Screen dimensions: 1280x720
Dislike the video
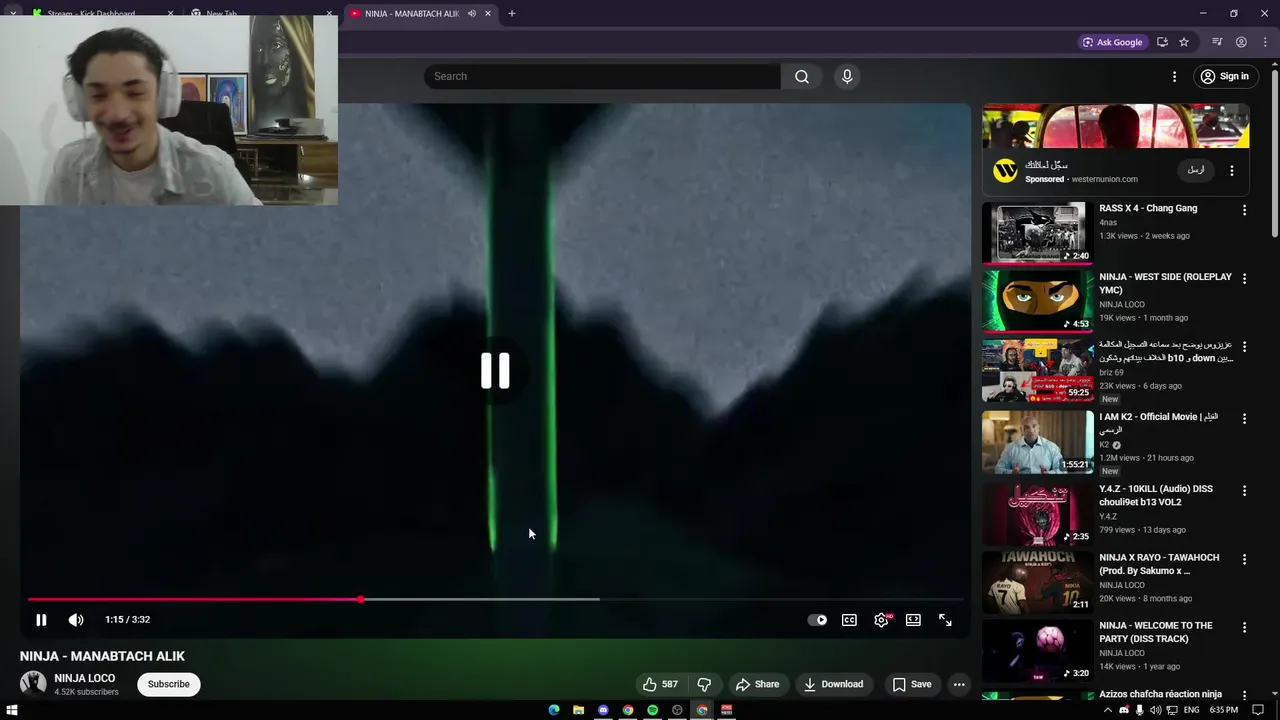[704, 684]
